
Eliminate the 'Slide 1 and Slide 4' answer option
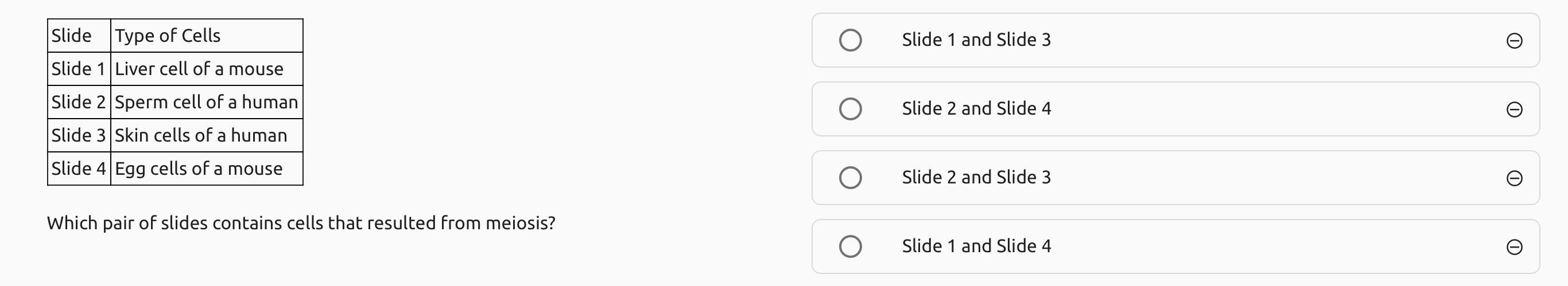click(1514, 246)
